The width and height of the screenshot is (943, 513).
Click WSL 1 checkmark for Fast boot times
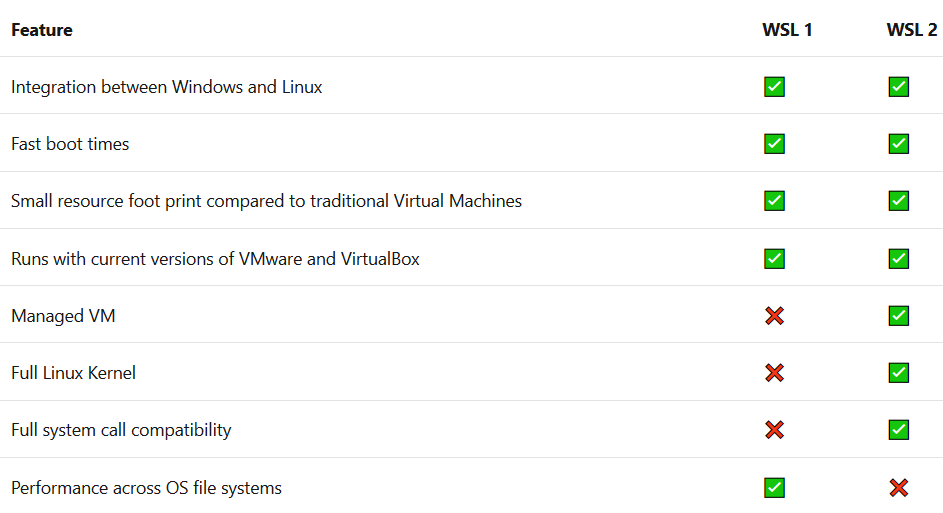pos(774,144)
